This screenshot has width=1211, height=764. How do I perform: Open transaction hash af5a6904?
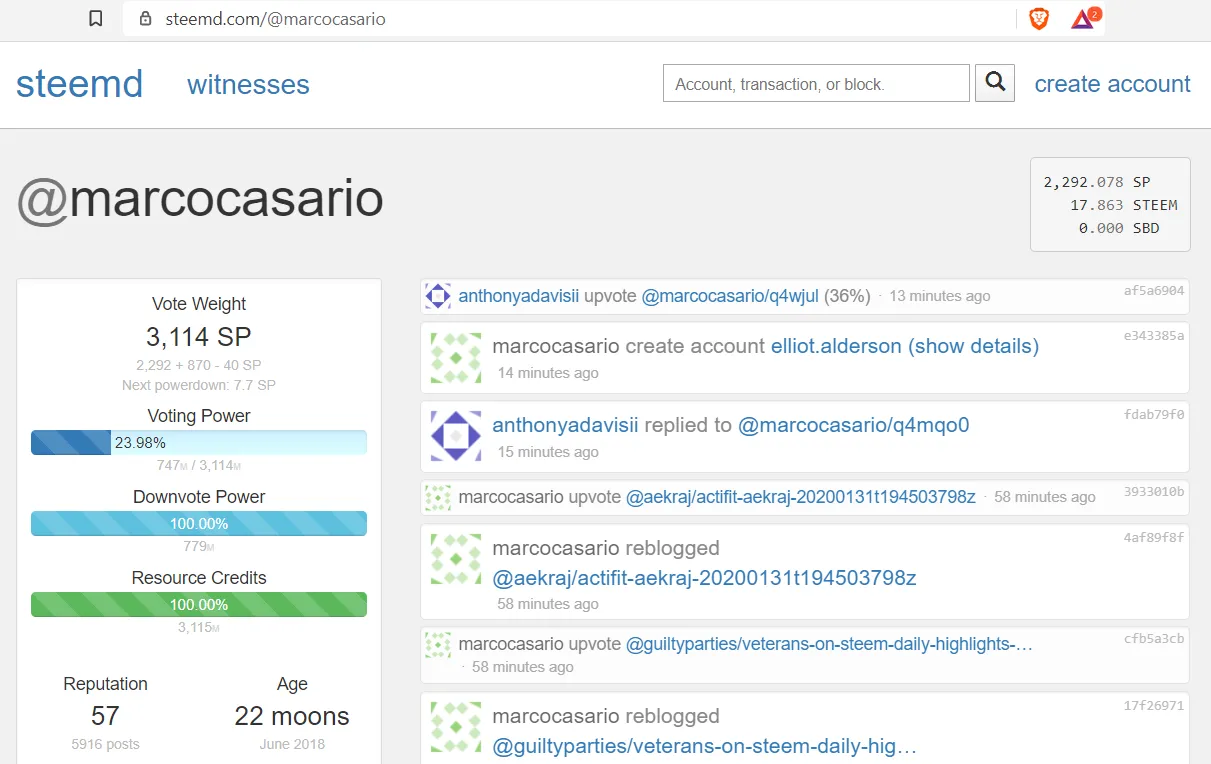pos(1153,291)
